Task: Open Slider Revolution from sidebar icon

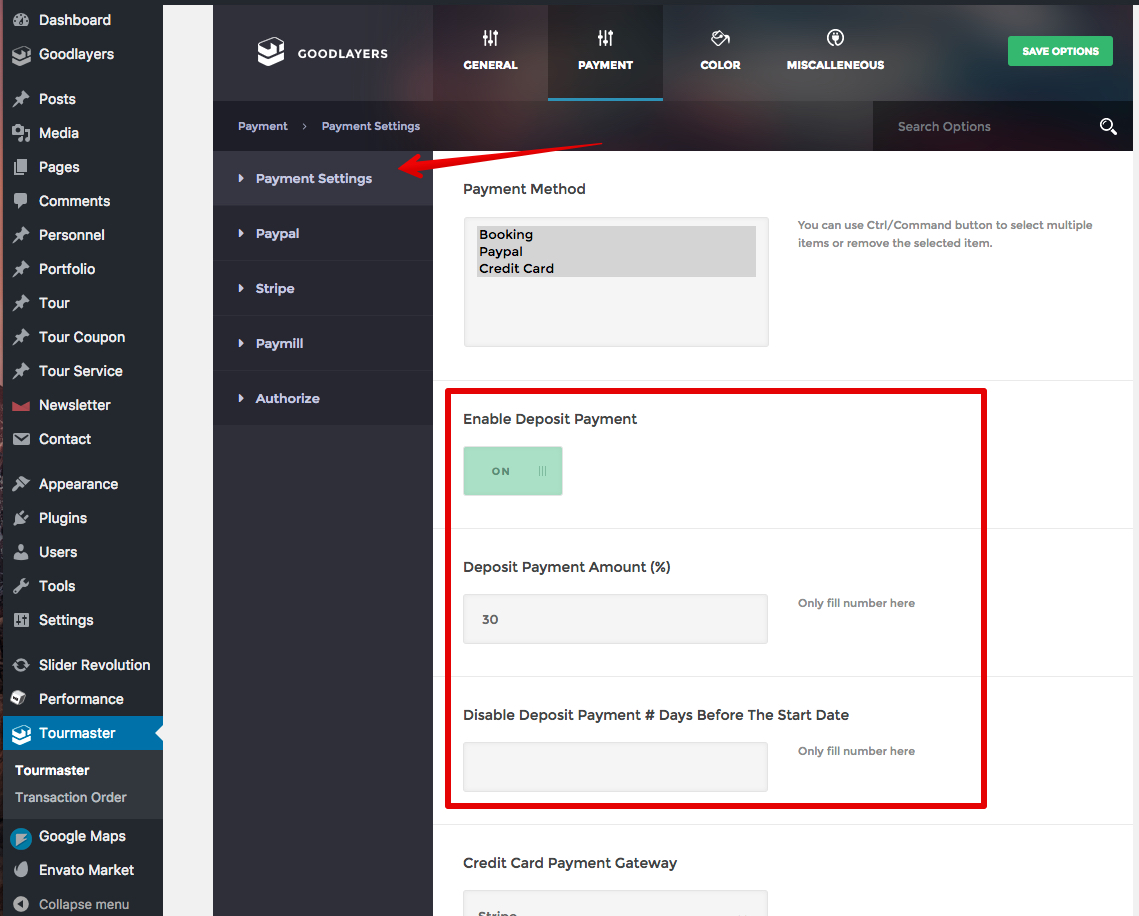Action: 21,665
